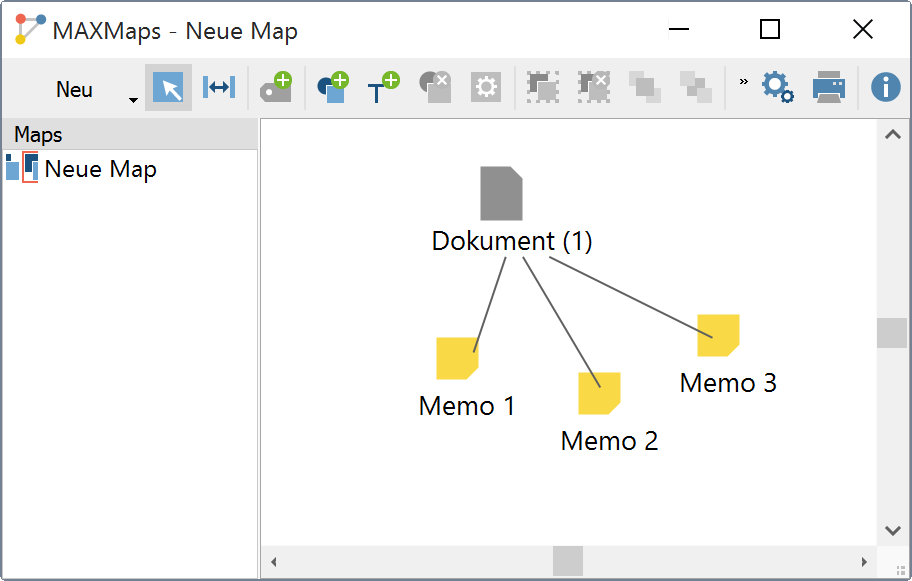The width and height of the screenshot is (912, 581).
Task: Click the horizontal scrollbar left arrow
Action: pyautogui.click(x=273, y=562)
